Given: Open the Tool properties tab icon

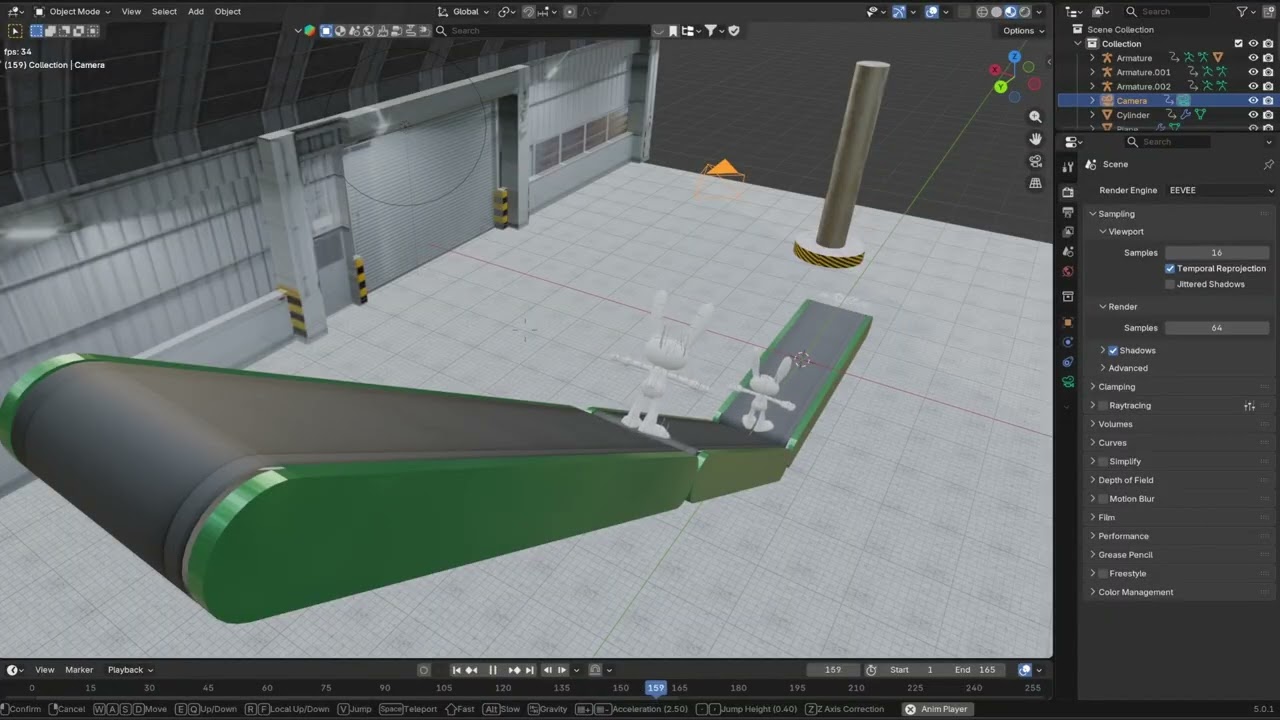Looking at the screenshot, I should 1068,167.
